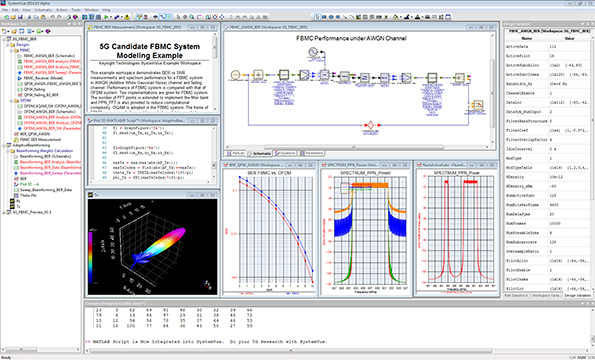The image size is (595, 360).
Task: Click the 3D beam pattern plot in Tx window
Action: coord(152,247)
